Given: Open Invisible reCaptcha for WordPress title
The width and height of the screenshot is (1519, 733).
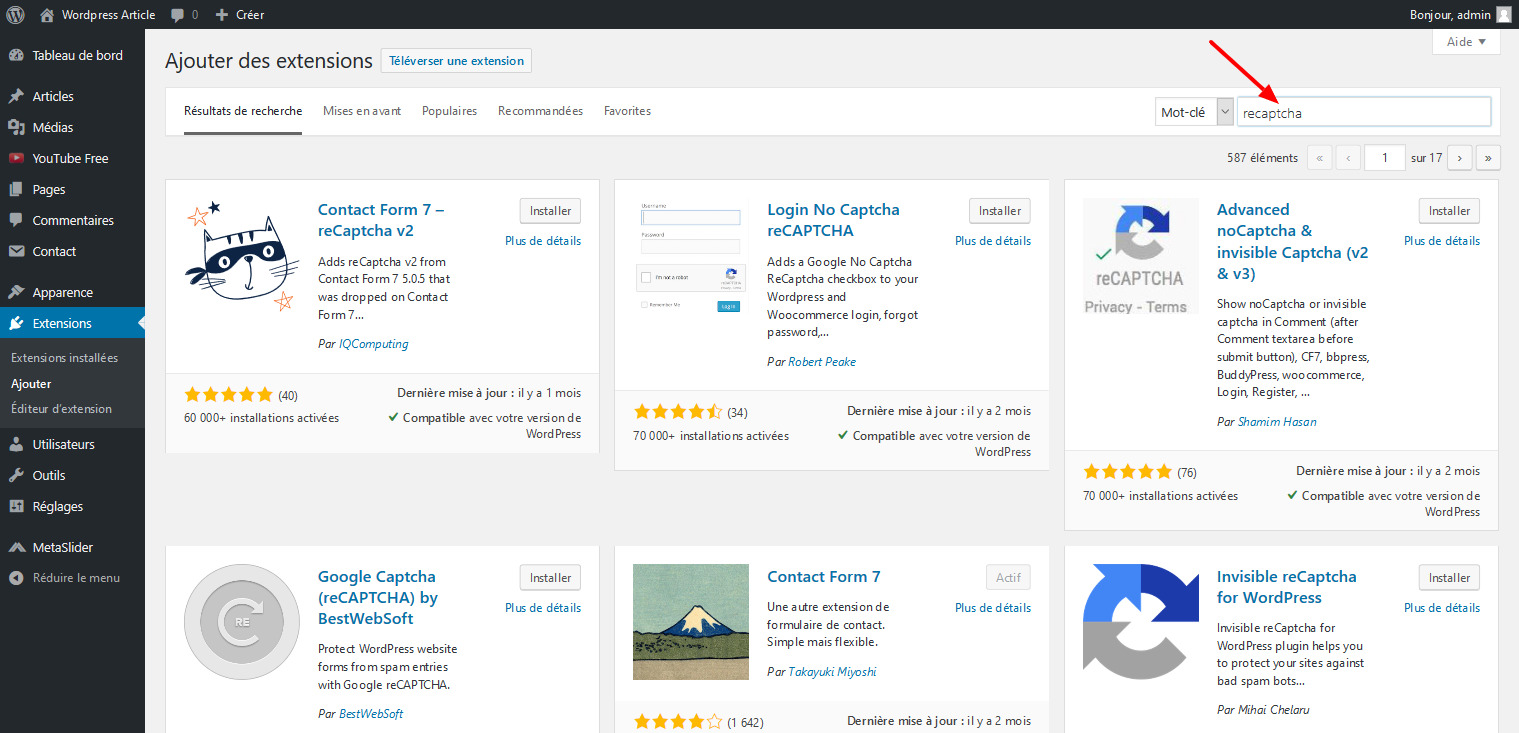Looking at the screenshot, I should tap(1287, 587).
